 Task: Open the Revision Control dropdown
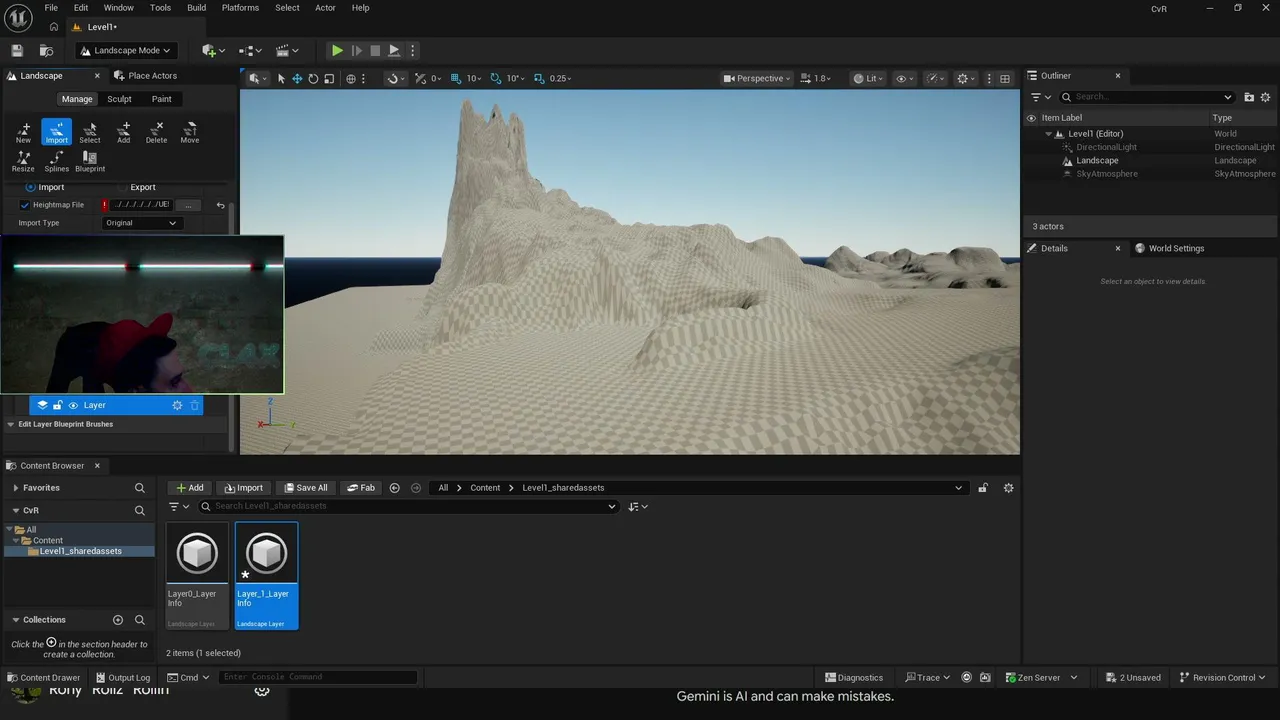coord(1223,677)
